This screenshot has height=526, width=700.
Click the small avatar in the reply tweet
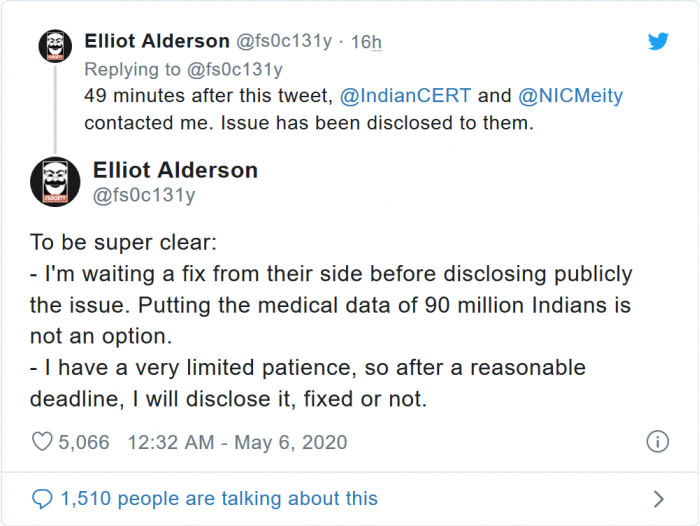coord(54,45)
